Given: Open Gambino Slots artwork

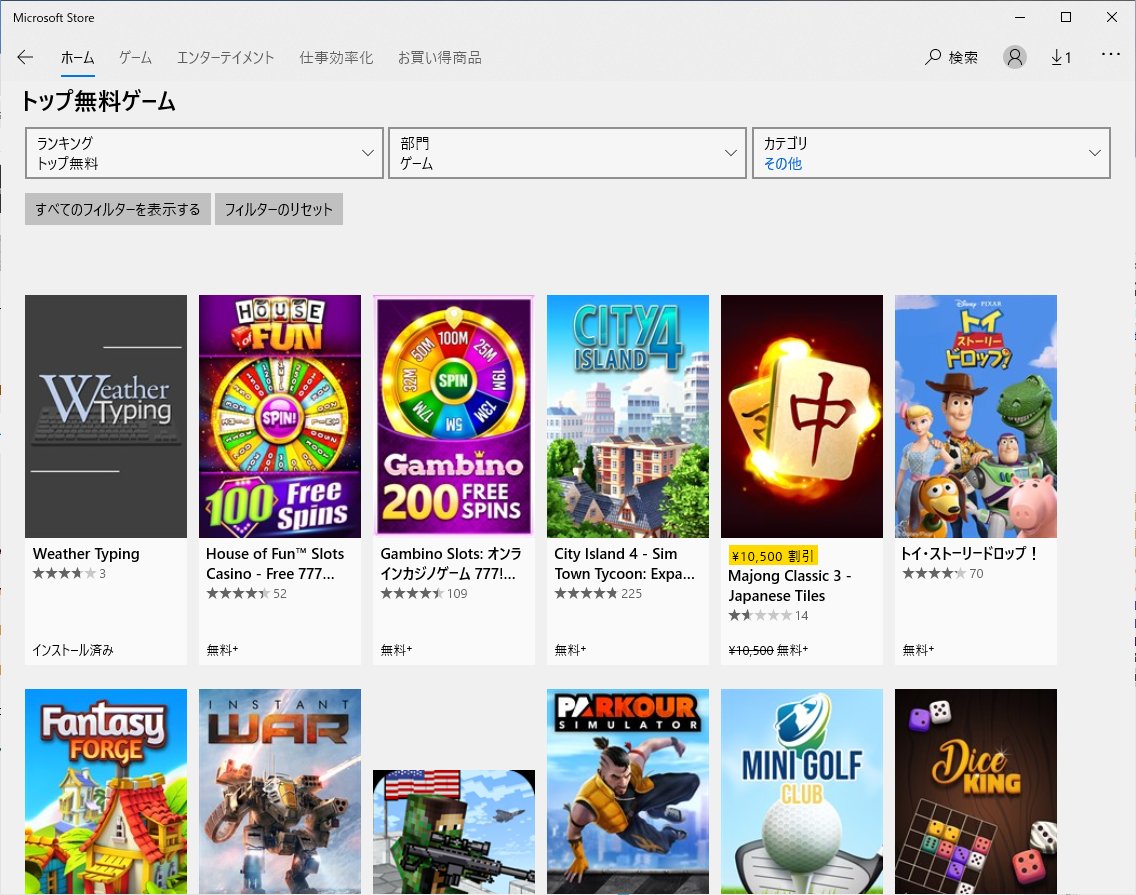Looking at the screenshot, I should point(454,416).
